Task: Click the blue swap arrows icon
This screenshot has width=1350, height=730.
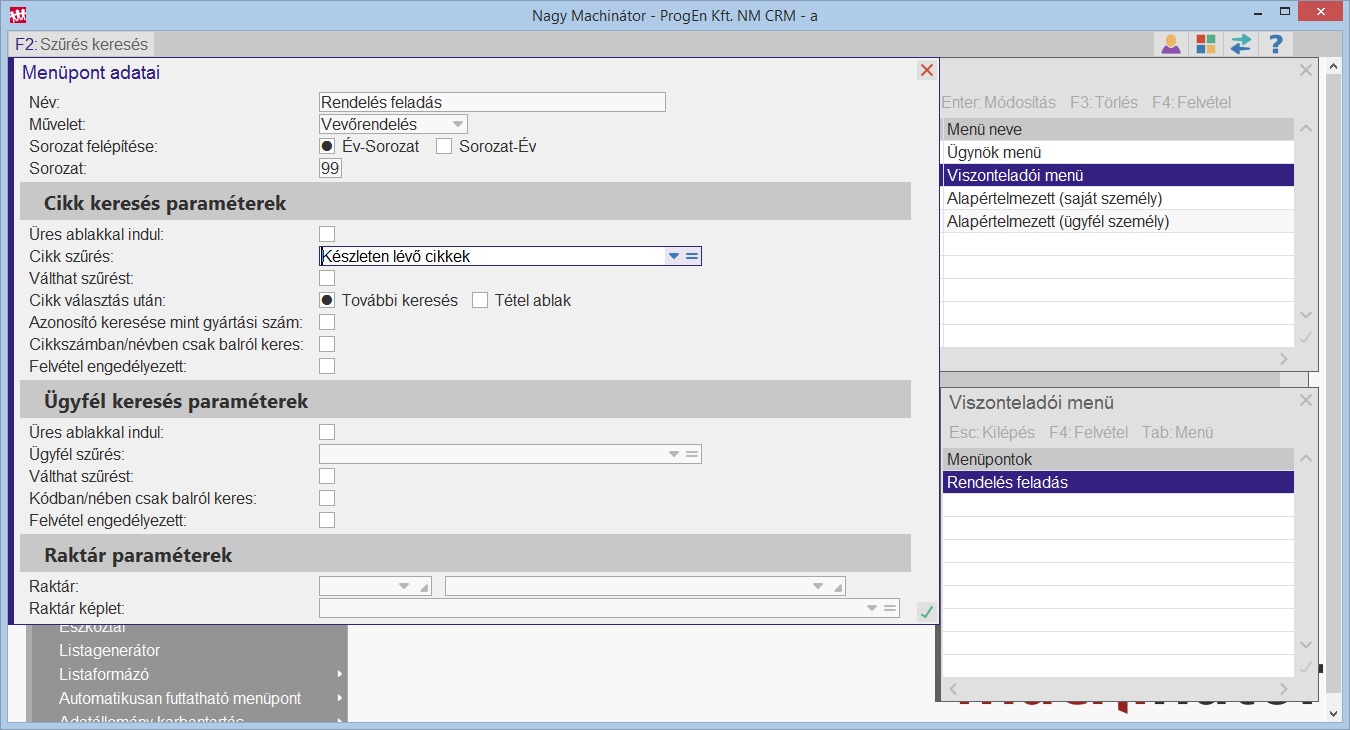Action: (1241, 44)
